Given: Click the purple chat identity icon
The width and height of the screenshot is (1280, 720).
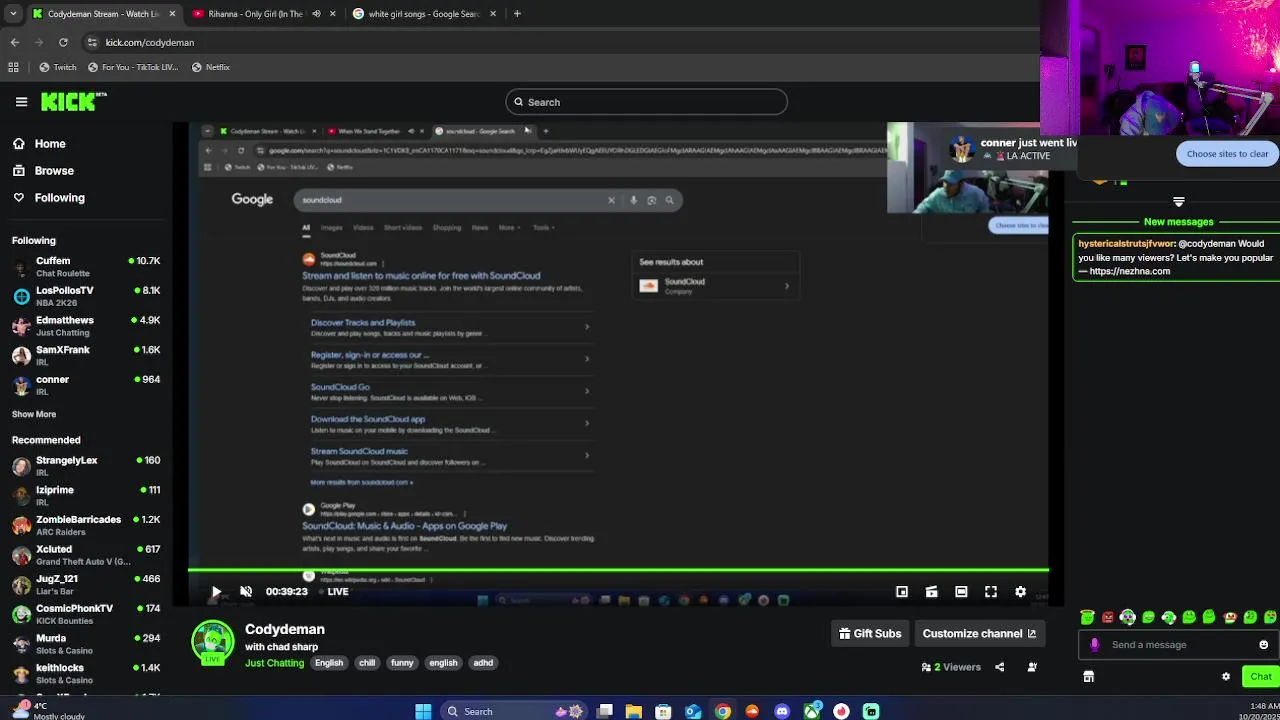Looking at the screenshot, I should 1095,645.
